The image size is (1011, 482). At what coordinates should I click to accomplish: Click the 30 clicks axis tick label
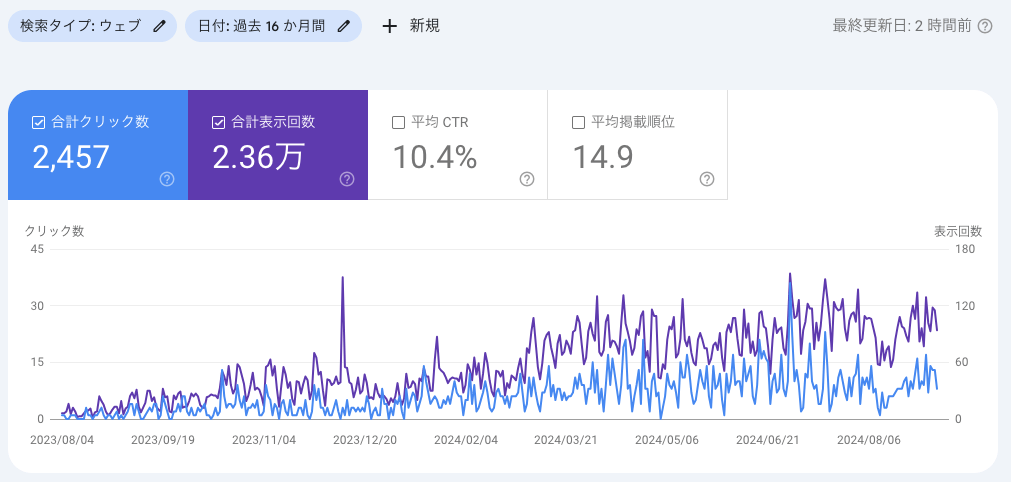tap(36, 305)
